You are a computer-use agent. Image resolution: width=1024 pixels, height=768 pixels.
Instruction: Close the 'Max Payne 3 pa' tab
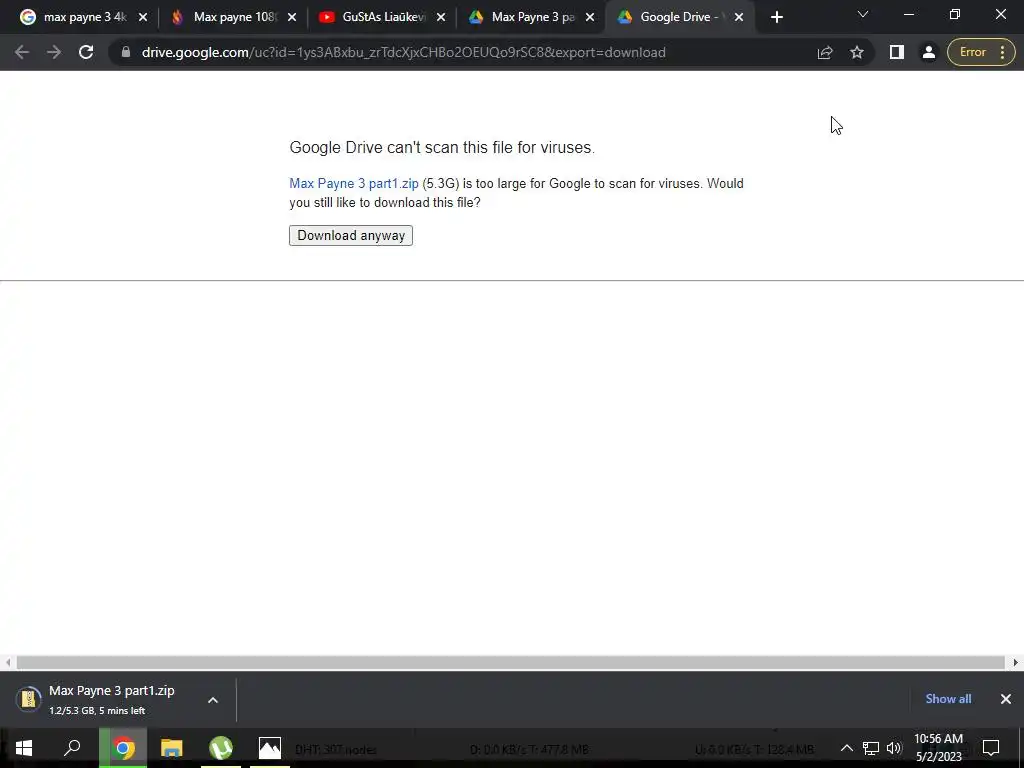click(x=590, y=18)
